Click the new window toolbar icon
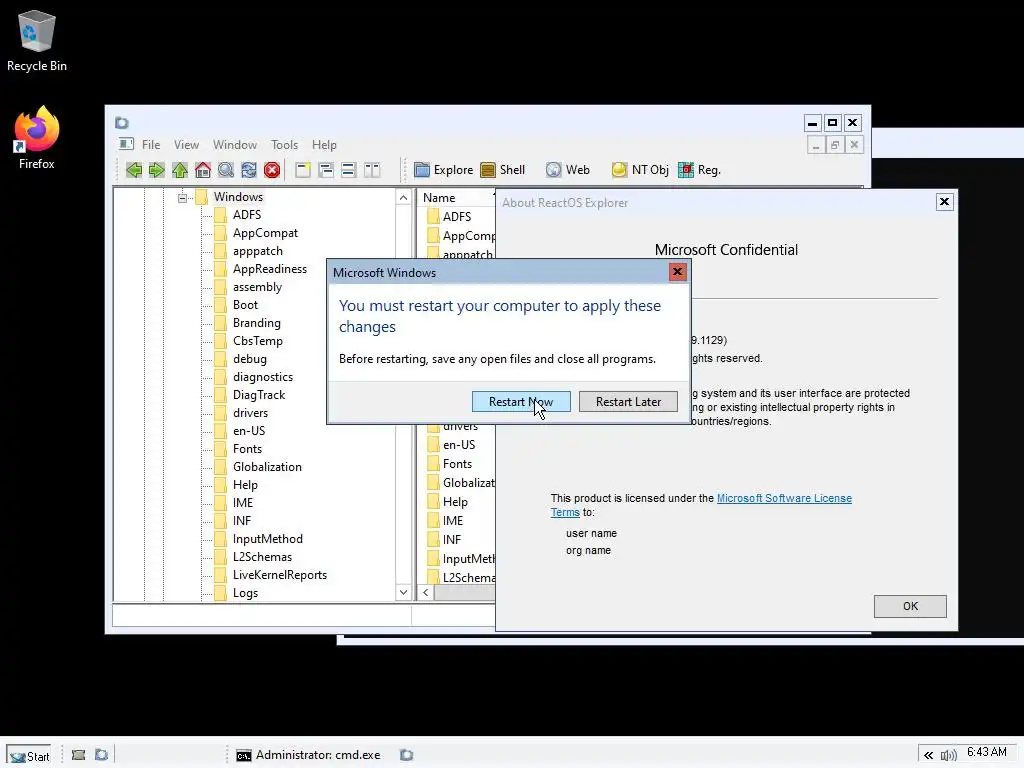 [x=303, y=170]
